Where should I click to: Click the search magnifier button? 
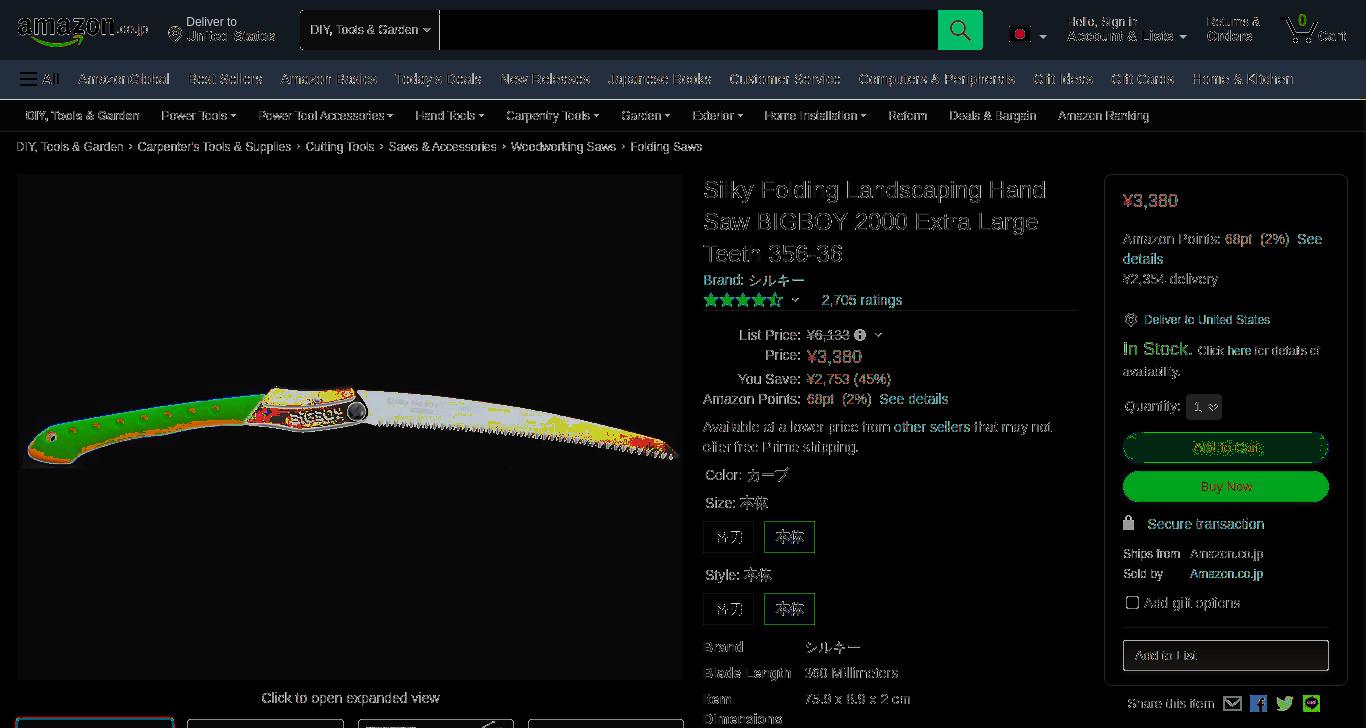[x=960, y=30]
